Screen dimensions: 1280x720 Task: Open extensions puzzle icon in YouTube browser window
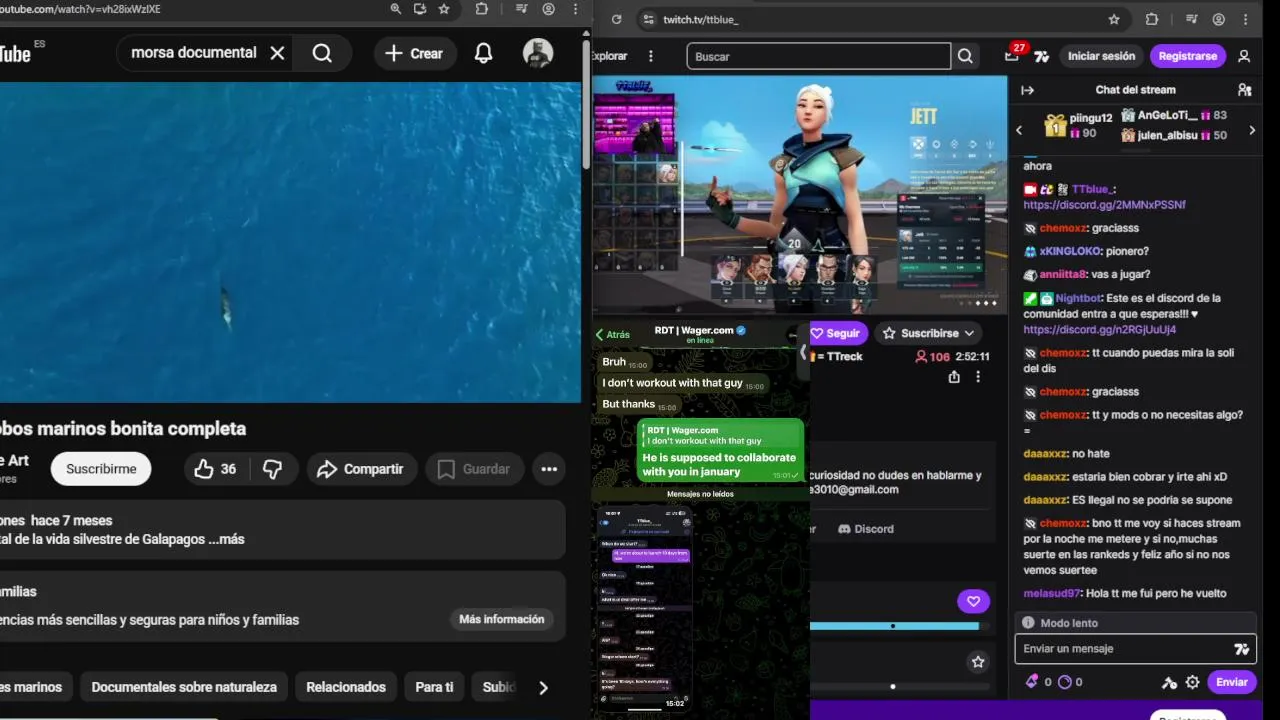point(482,9)
